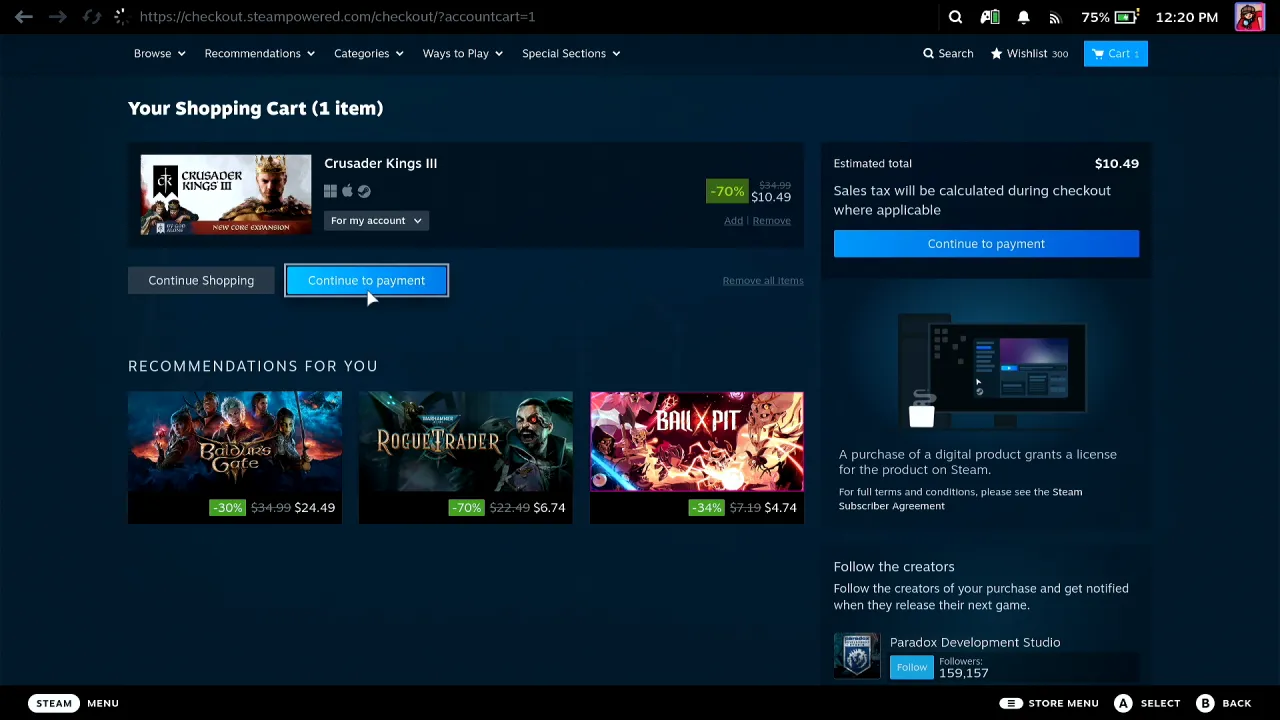Click the battery status icon
Screen dimensions: 1280x720
[x=1127, y=17]
